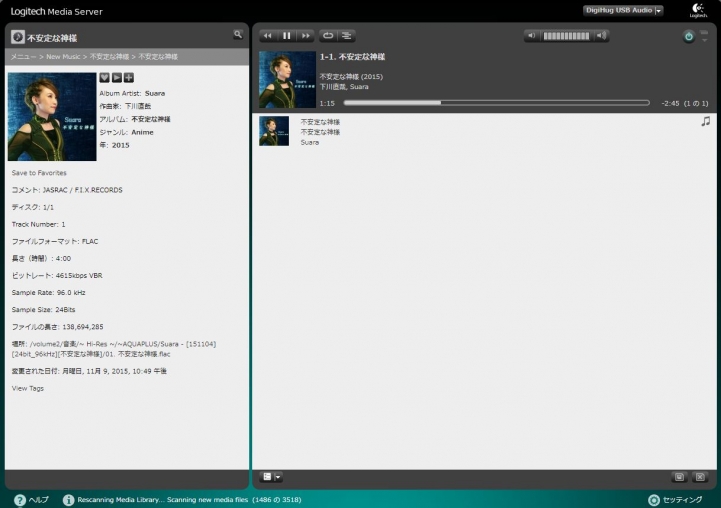Click Save to Favorites

[39, 173]
